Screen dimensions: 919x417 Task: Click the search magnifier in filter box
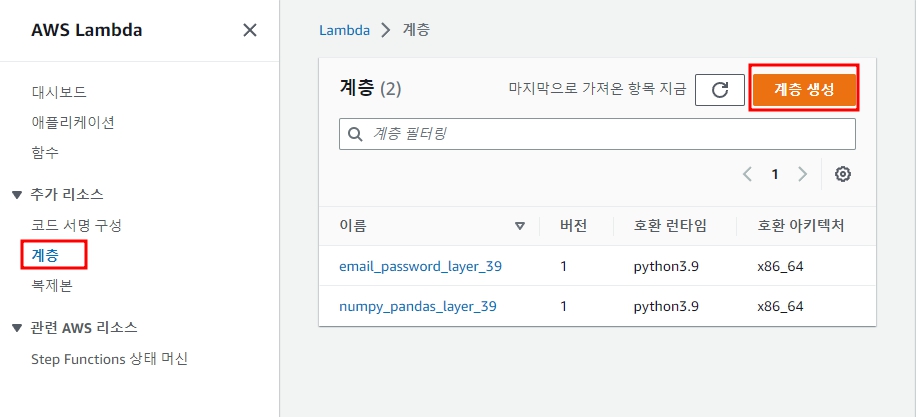point(355,134)
